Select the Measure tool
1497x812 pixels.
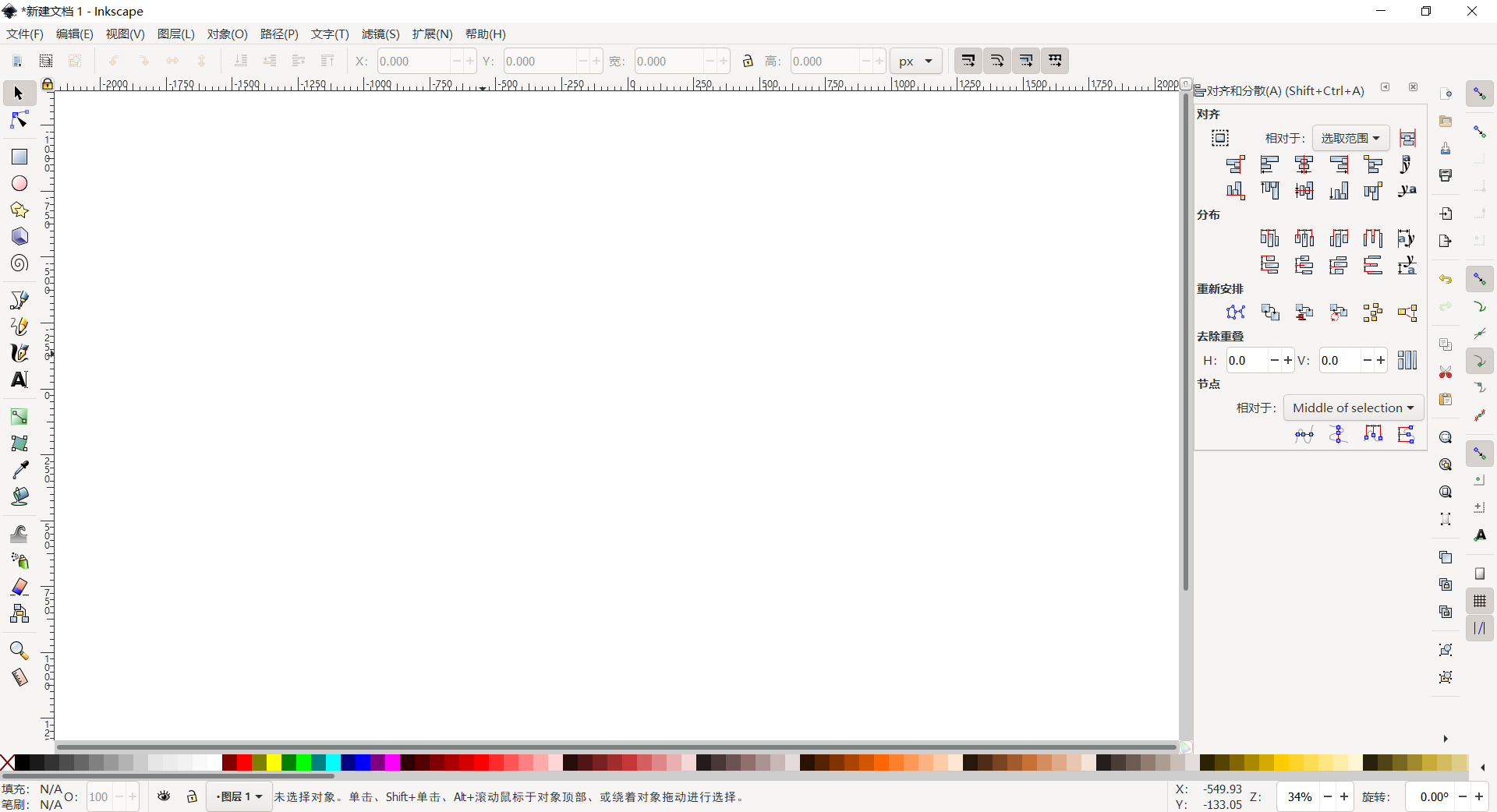tap(18, 678)
